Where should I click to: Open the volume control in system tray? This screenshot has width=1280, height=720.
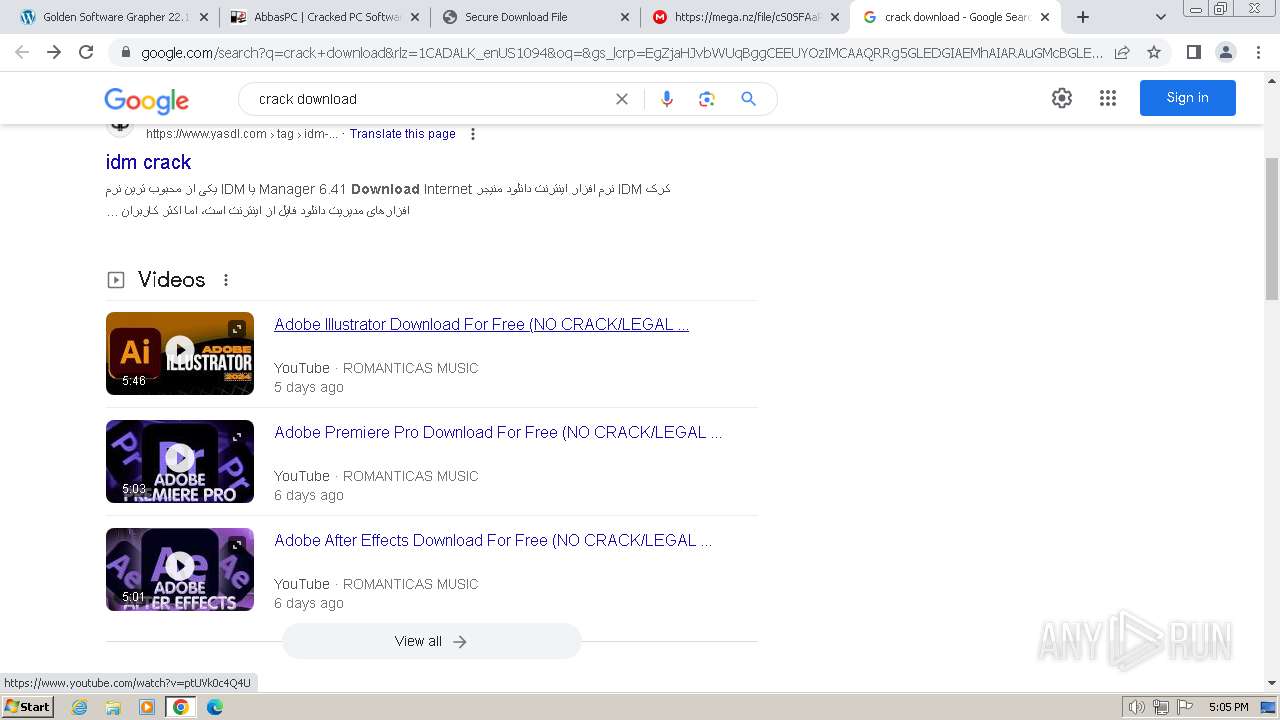(x=1137, y=707)
